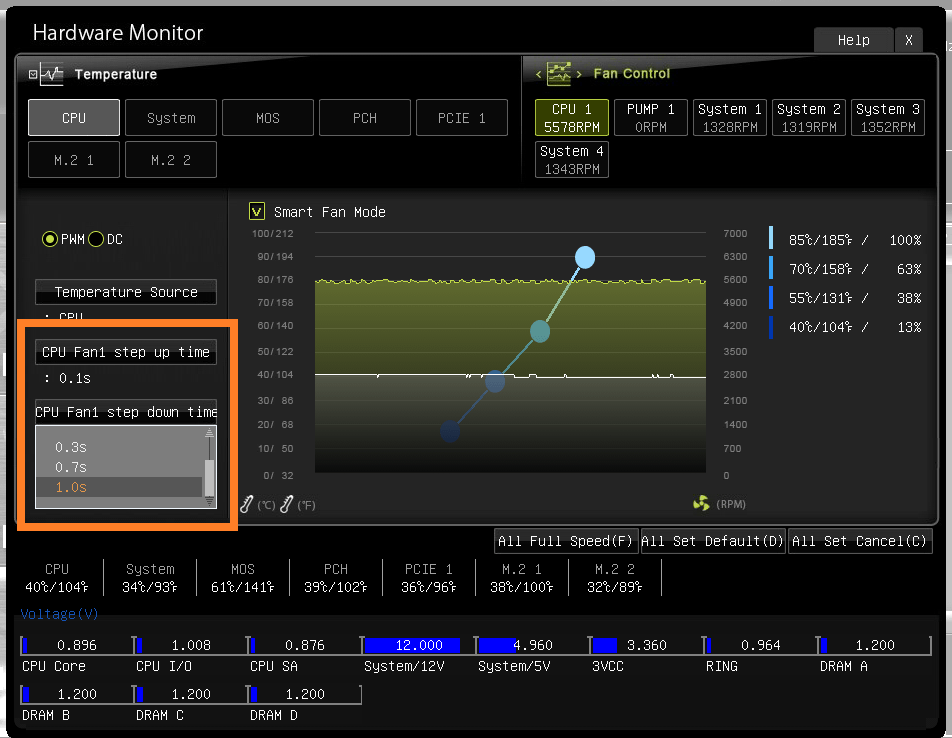Screen dimensions: 952x738
Task: Switch to the MOS temperature tab
Action: (x=268, y=118)
